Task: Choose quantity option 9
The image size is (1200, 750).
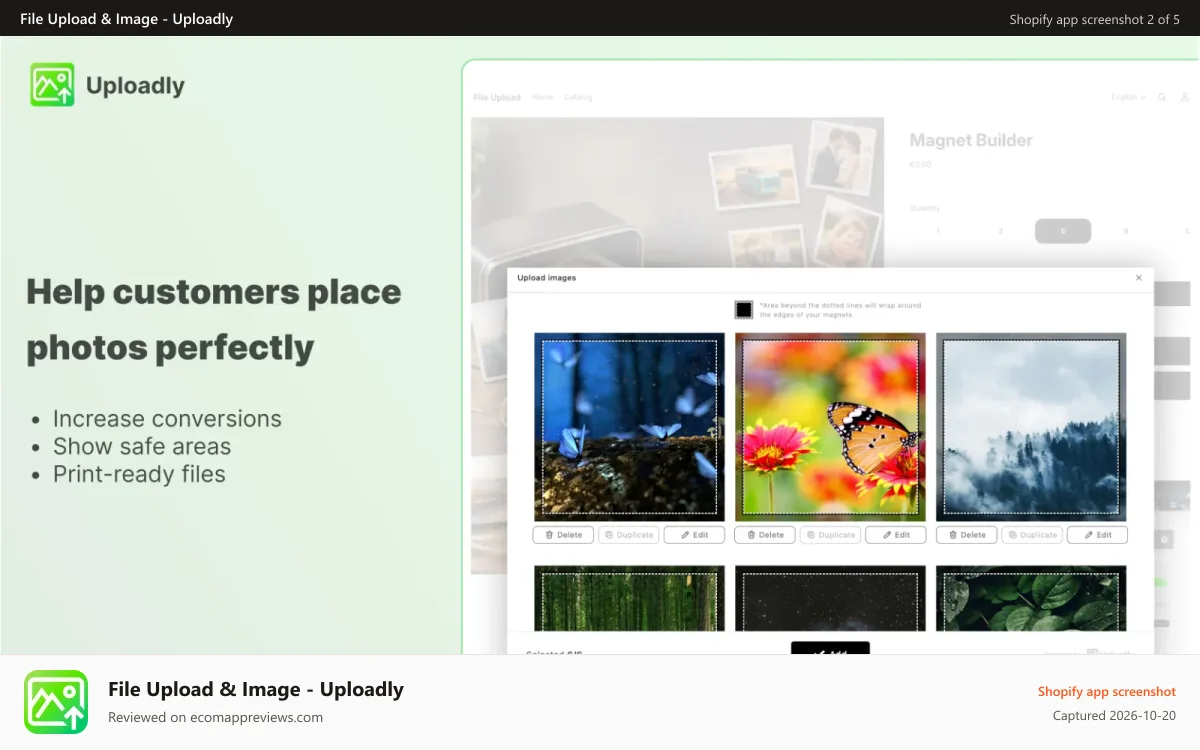Action: point(1125,231)
